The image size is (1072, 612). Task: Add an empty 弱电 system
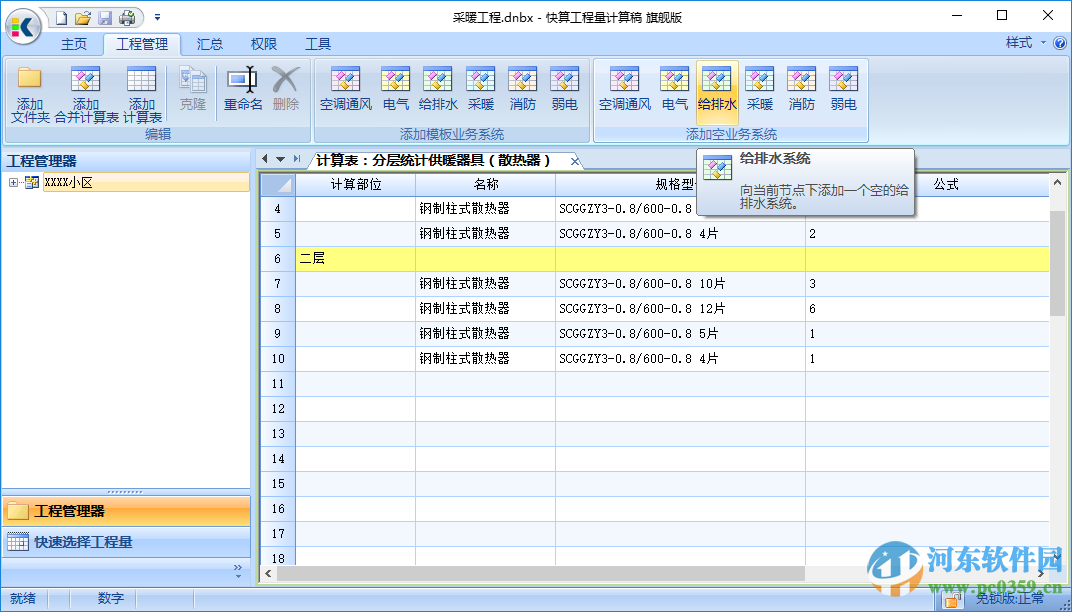tap(843, 90)
